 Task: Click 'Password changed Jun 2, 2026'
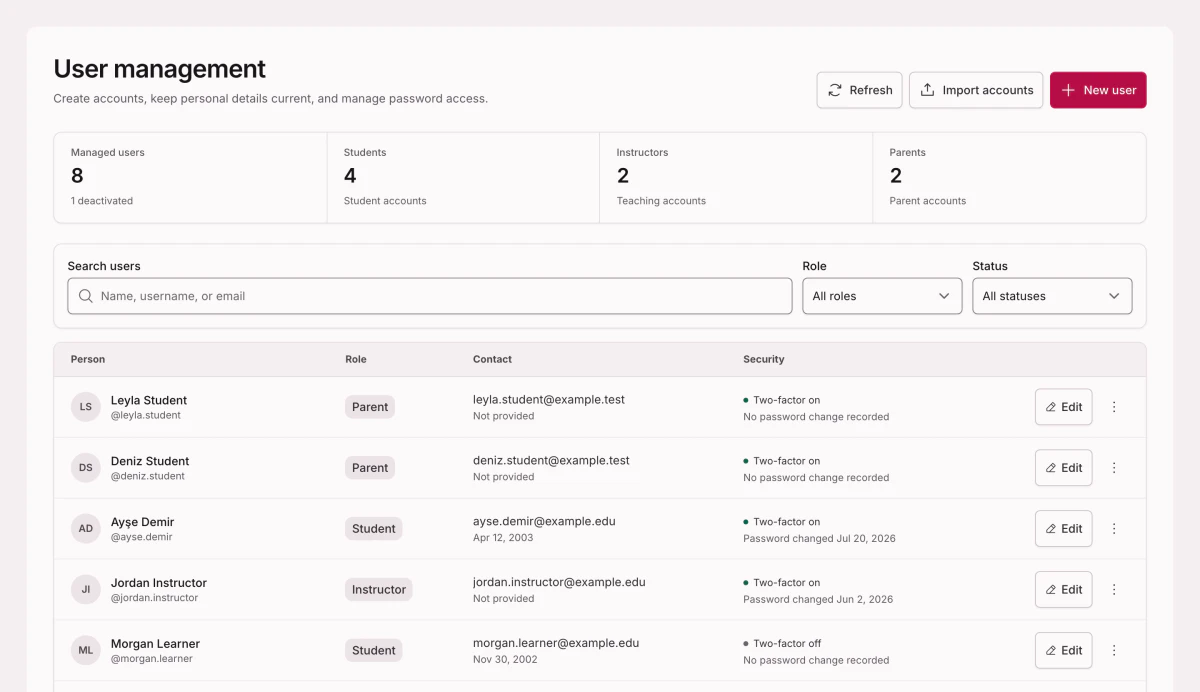(x=818, y=599)
